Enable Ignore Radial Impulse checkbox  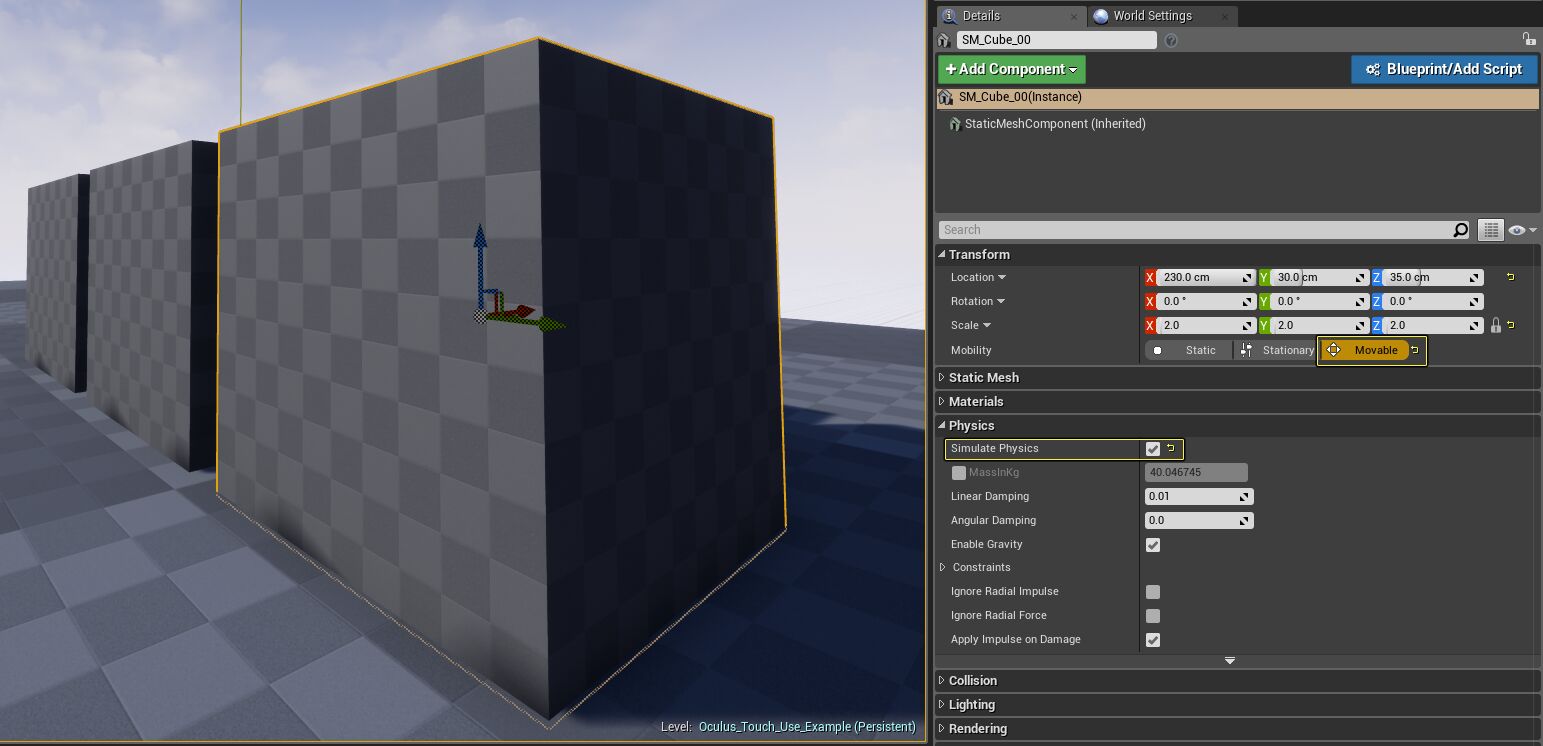1153,592
